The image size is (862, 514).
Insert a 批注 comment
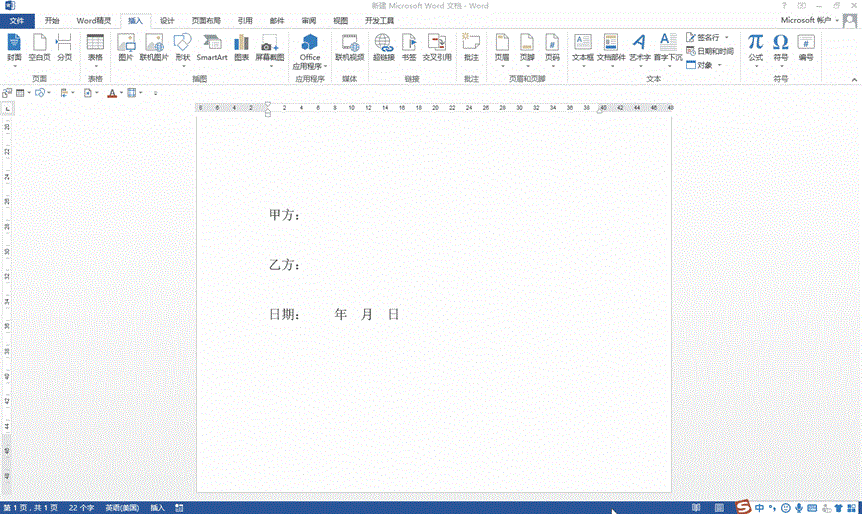coord(472,47)
